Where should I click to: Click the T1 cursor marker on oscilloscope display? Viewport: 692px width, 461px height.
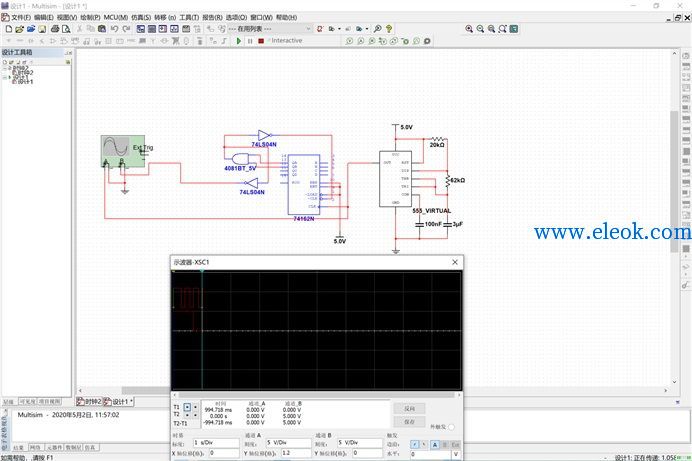point(202,270)
